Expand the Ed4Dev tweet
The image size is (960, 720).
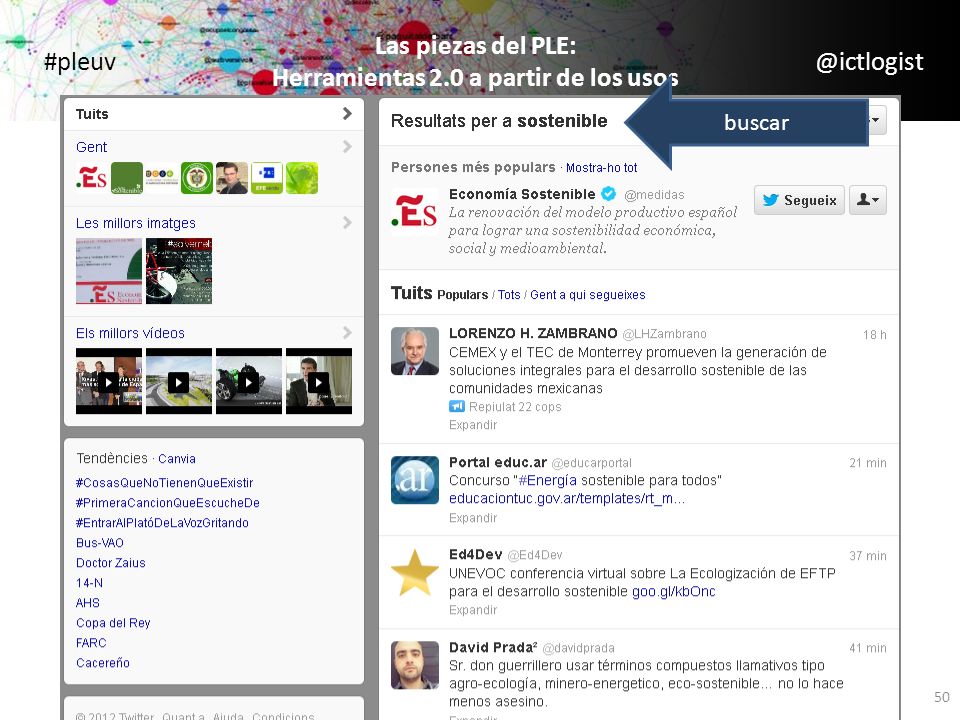pos(473,610)
